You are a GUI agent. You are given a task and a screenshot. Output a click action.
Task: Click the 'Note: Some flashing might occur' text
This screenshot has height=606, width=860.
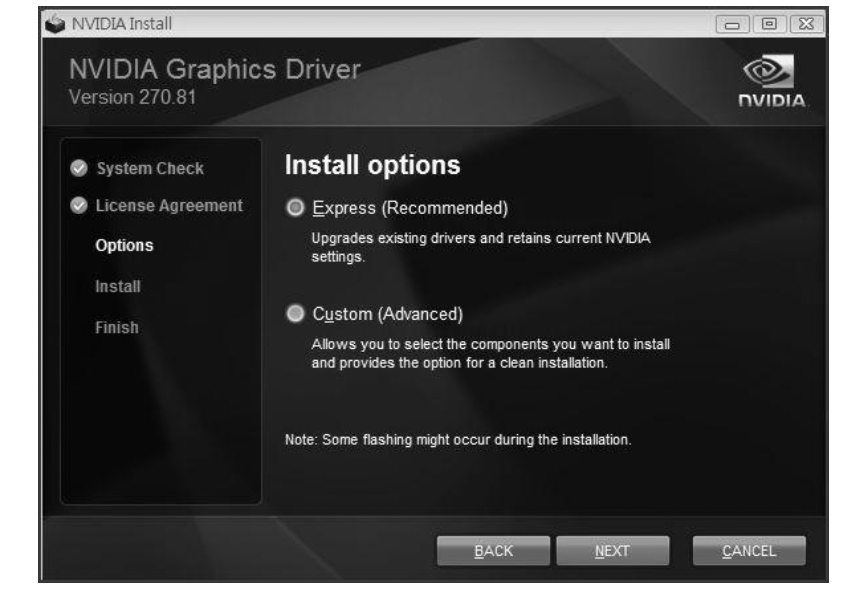(x=458, y=440)
